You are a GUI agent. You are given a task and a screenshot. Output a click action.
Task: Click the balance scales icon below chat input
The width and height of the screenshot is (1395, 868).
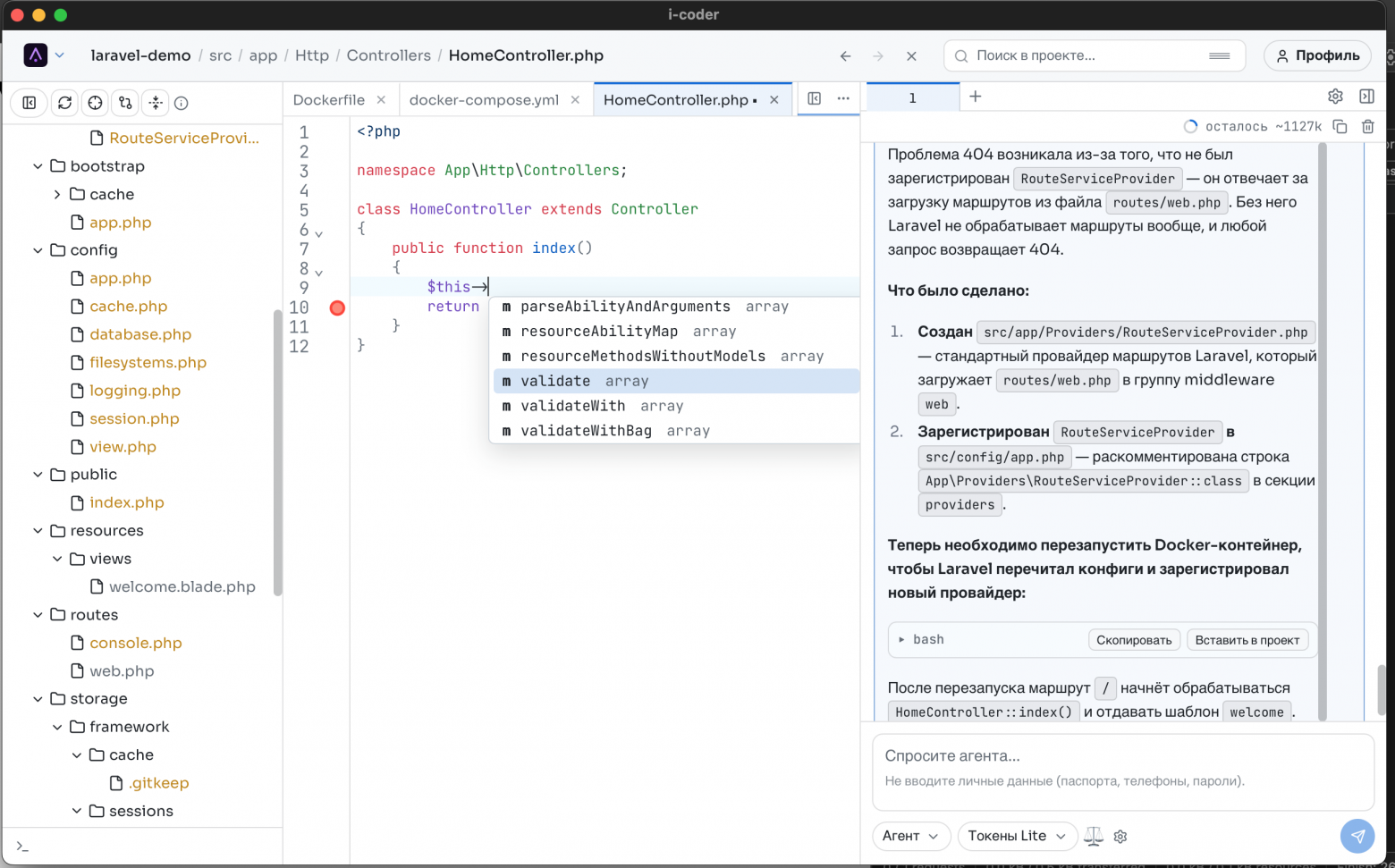coord(1094,836)
